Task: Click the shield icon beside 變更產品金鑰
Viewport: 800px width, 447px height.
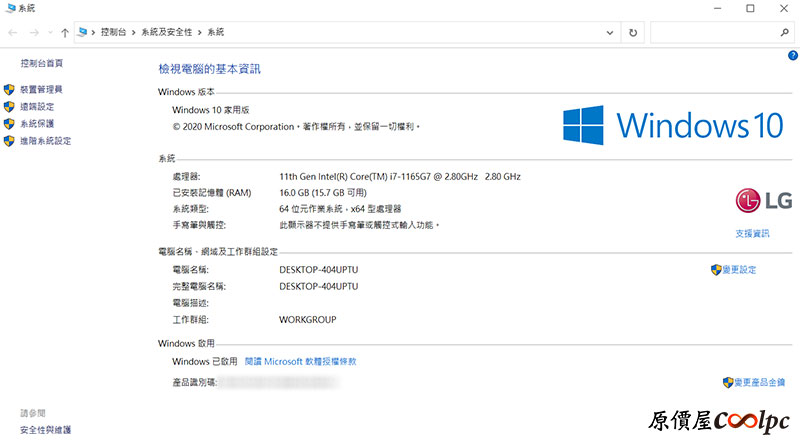Action: tap(727, 382)
